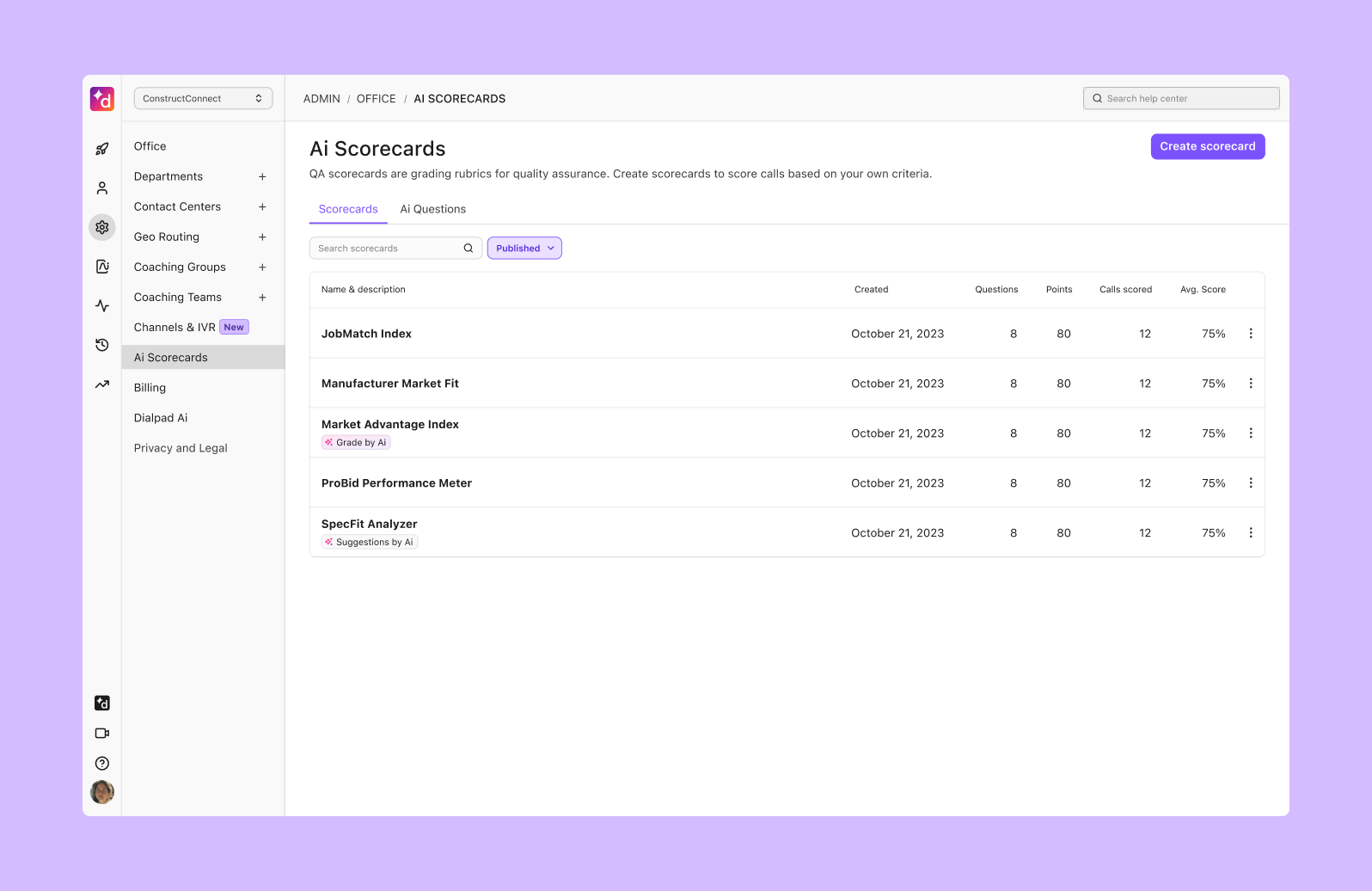
Task: Click the Name & description column header
Action: pos(364,290)
